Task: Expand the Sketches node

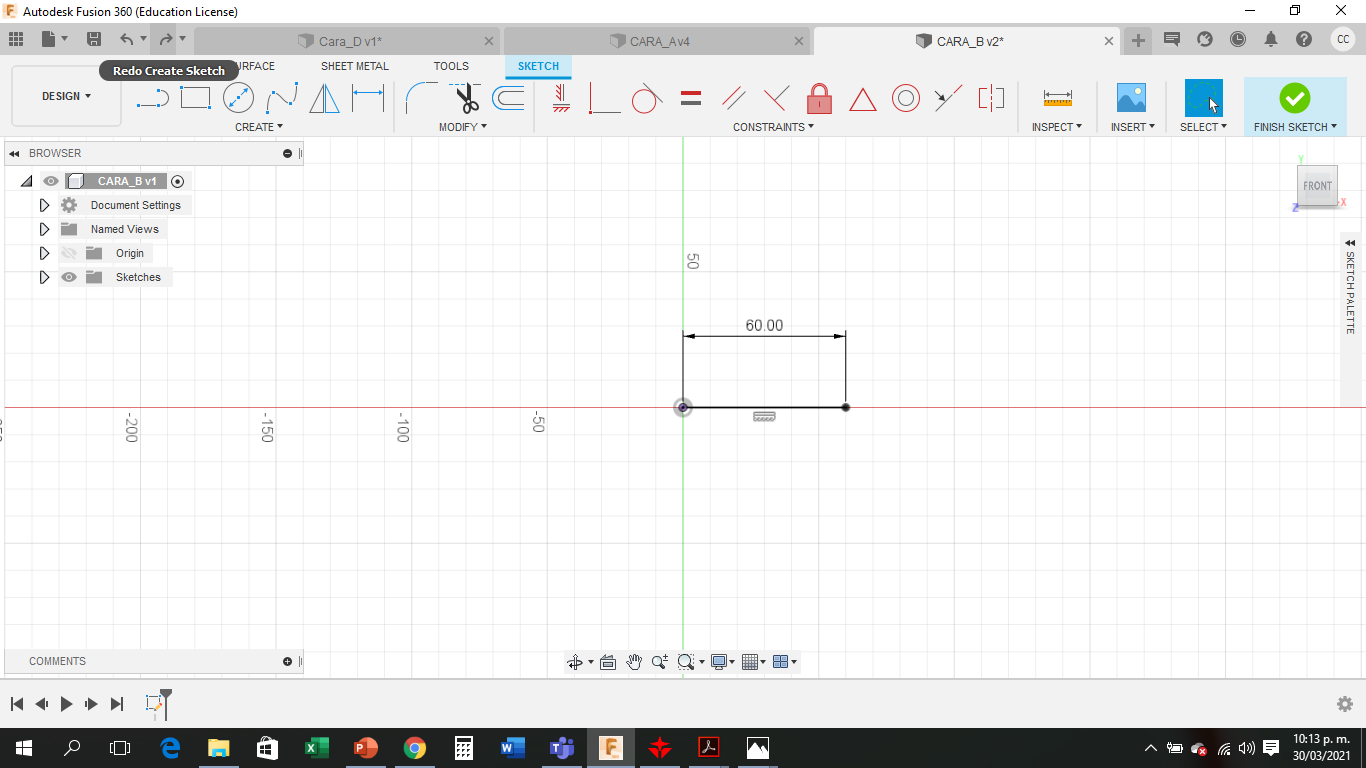Action: pyautogui.click(x=44, y=277)
